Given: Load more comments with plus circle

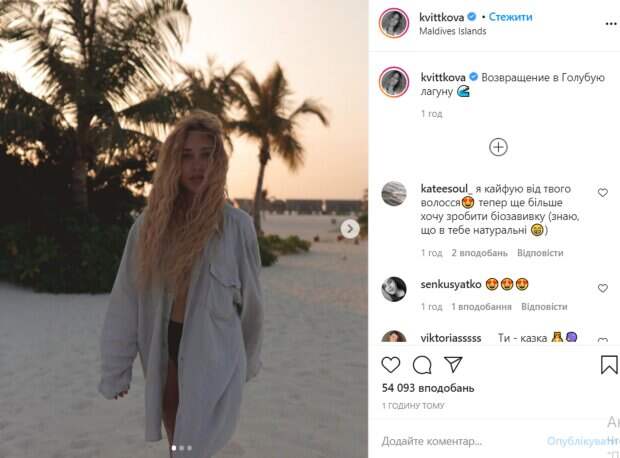Looking at the screenshot, I should [498, 147].
